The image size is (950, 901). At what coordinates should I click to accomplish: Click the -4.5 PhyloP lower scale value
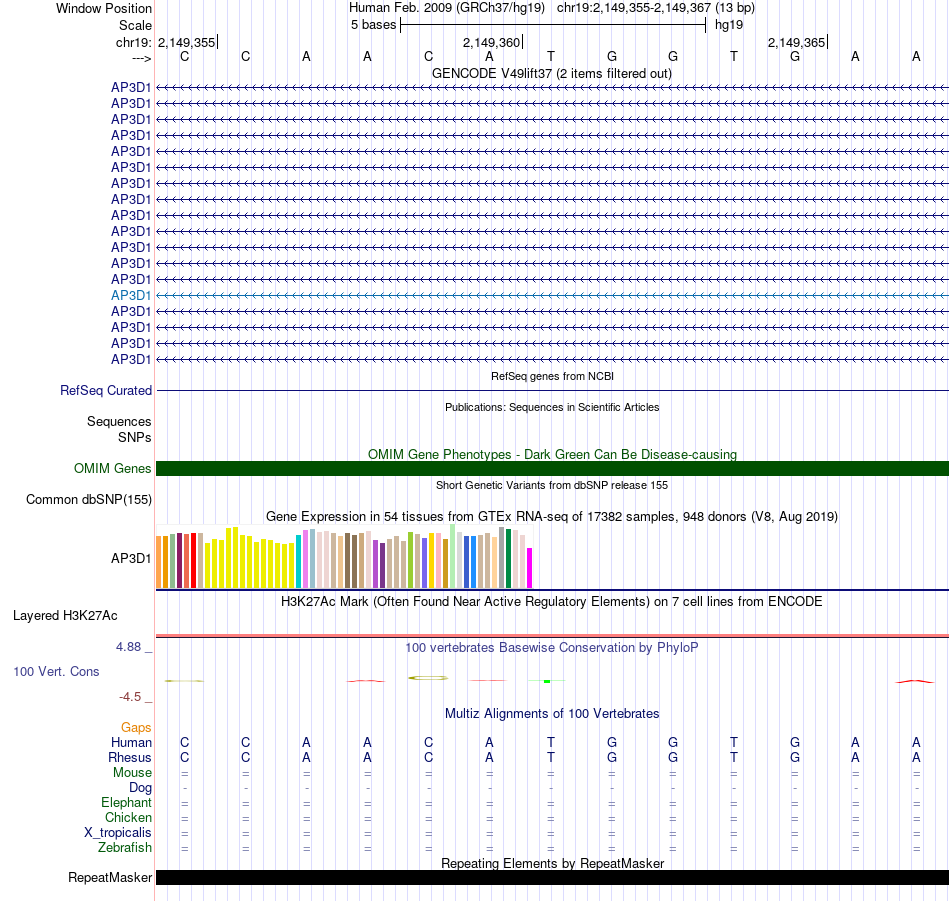pos(130,697)
